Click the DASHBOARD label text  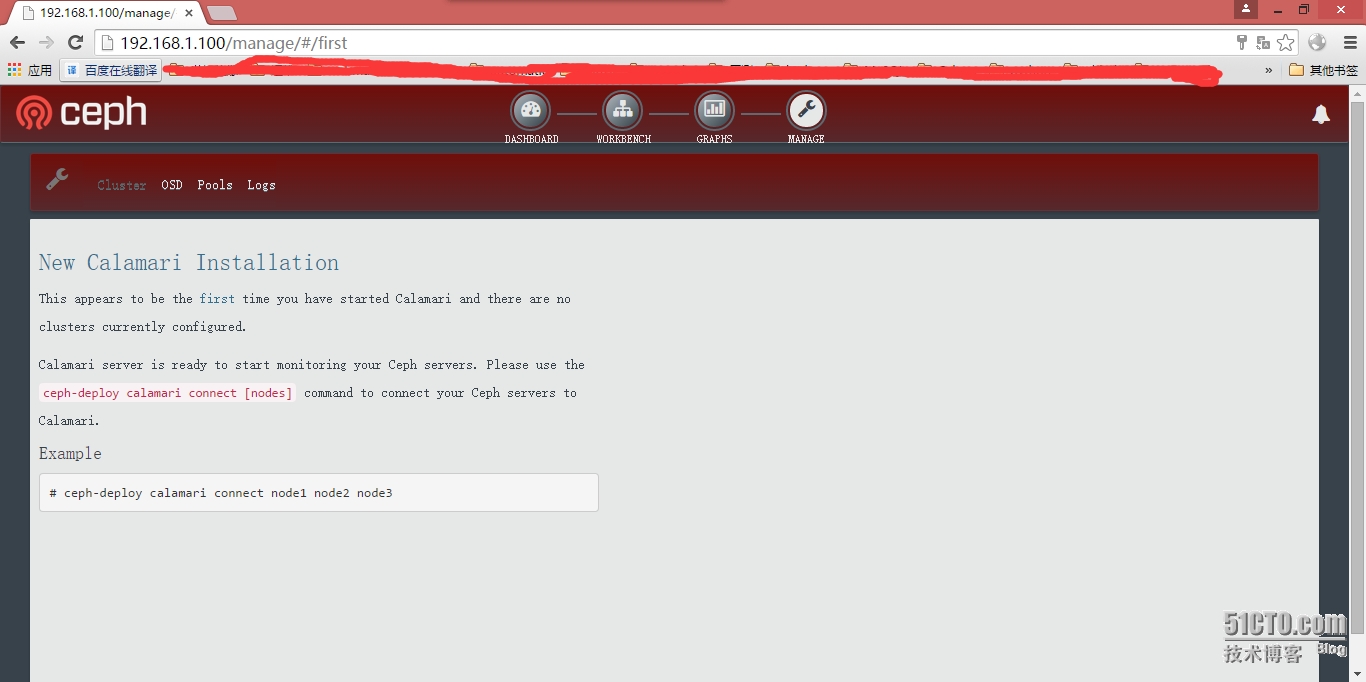[x=531, y=139]
